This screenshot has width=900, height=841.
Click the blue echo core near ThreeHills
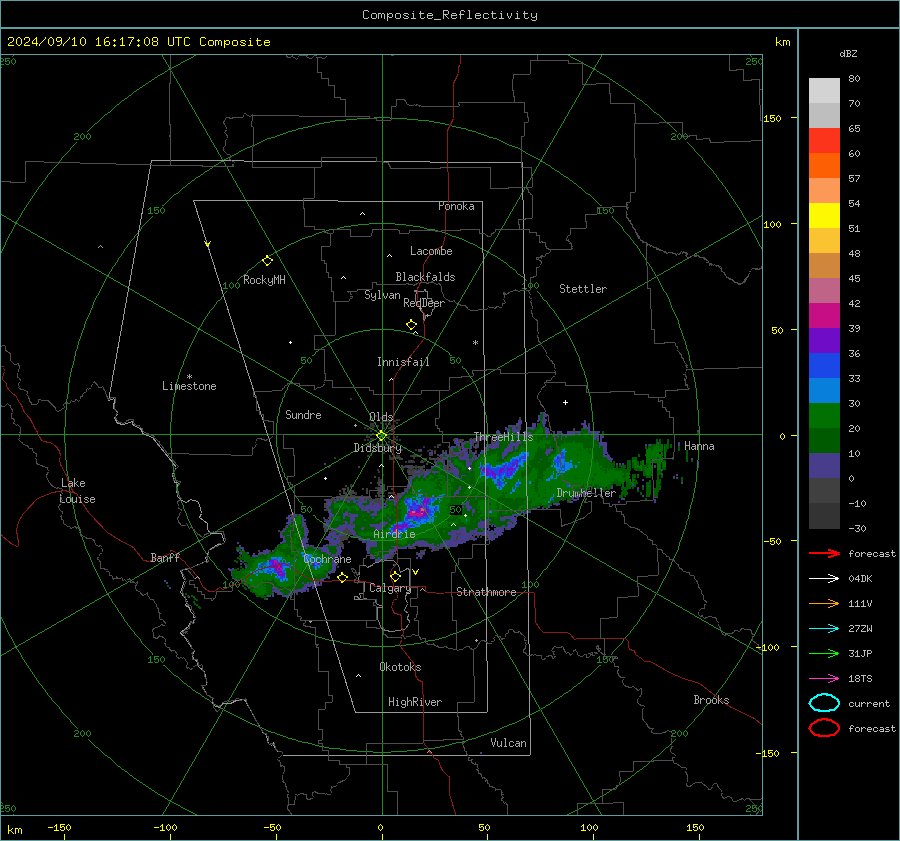505,468
